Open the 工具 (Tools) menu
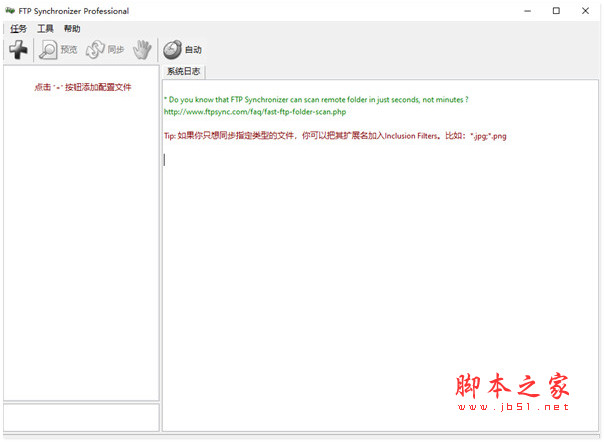 point(45,29)
